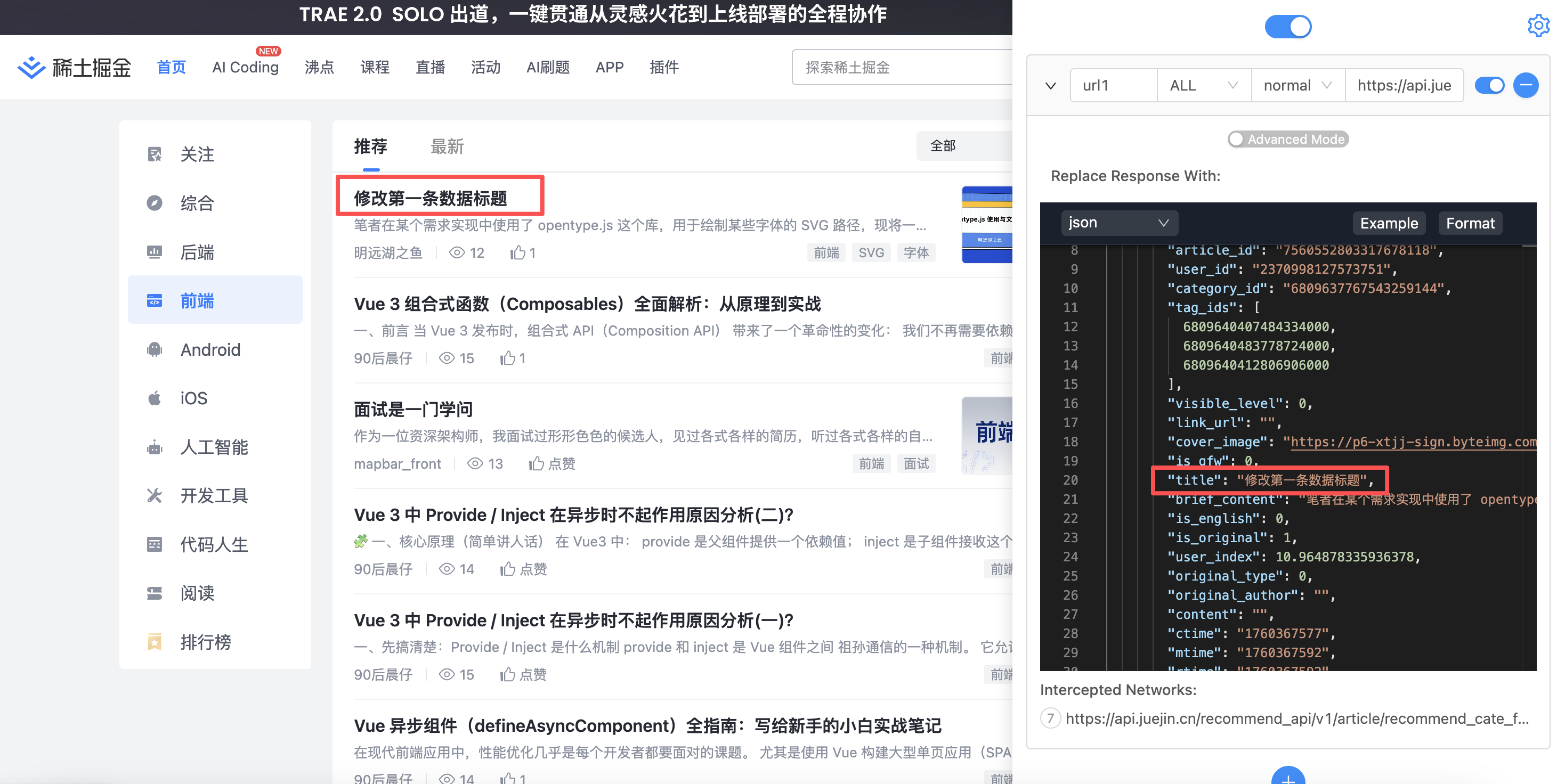Enable Advanced Mode switch

tap(1237, 139)
